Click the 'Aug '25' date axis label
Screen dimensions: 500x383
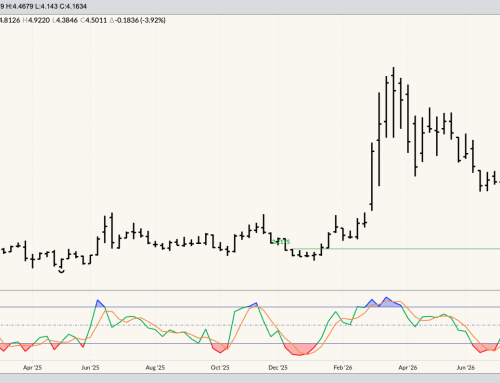[x=155, y=368]
